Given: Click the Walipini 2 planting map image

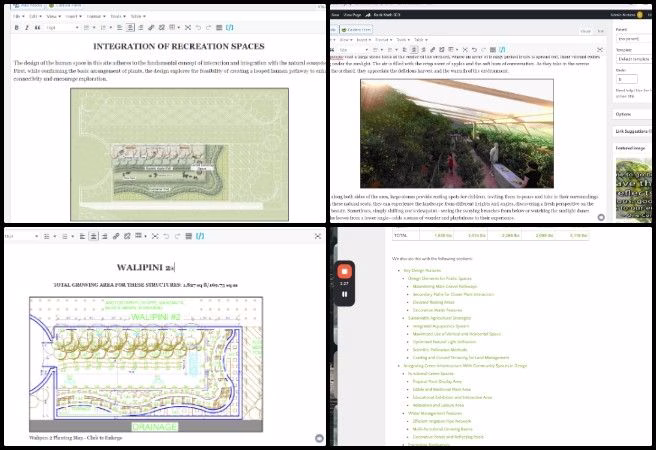Looking at the screenshot, I should (146, 364).
